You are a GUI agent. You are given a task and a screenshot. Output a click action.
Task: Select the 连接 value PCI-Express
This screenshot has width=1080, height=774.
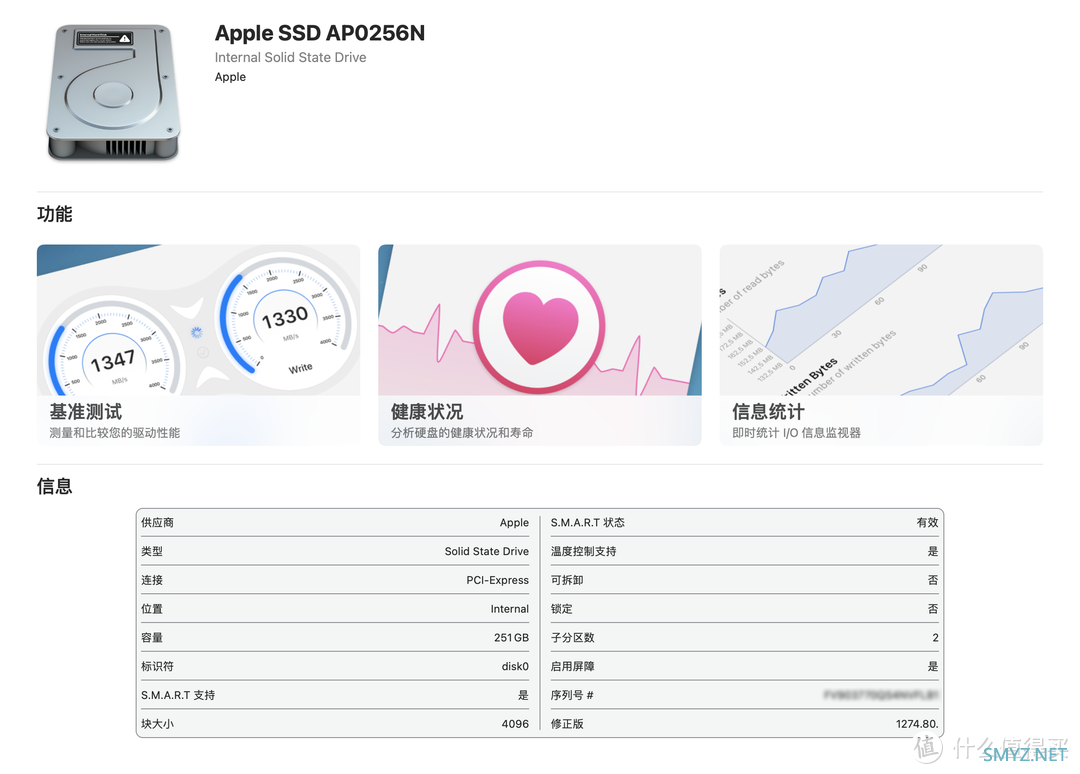coord(497,580)
